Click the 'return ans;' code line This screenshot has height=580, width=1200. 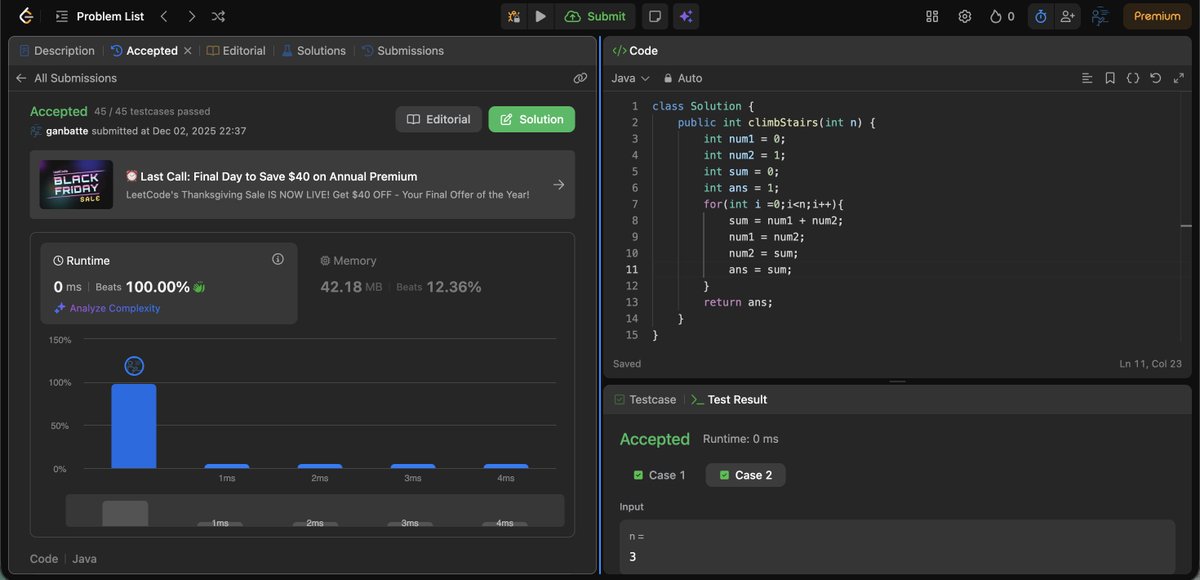point(738,302)
